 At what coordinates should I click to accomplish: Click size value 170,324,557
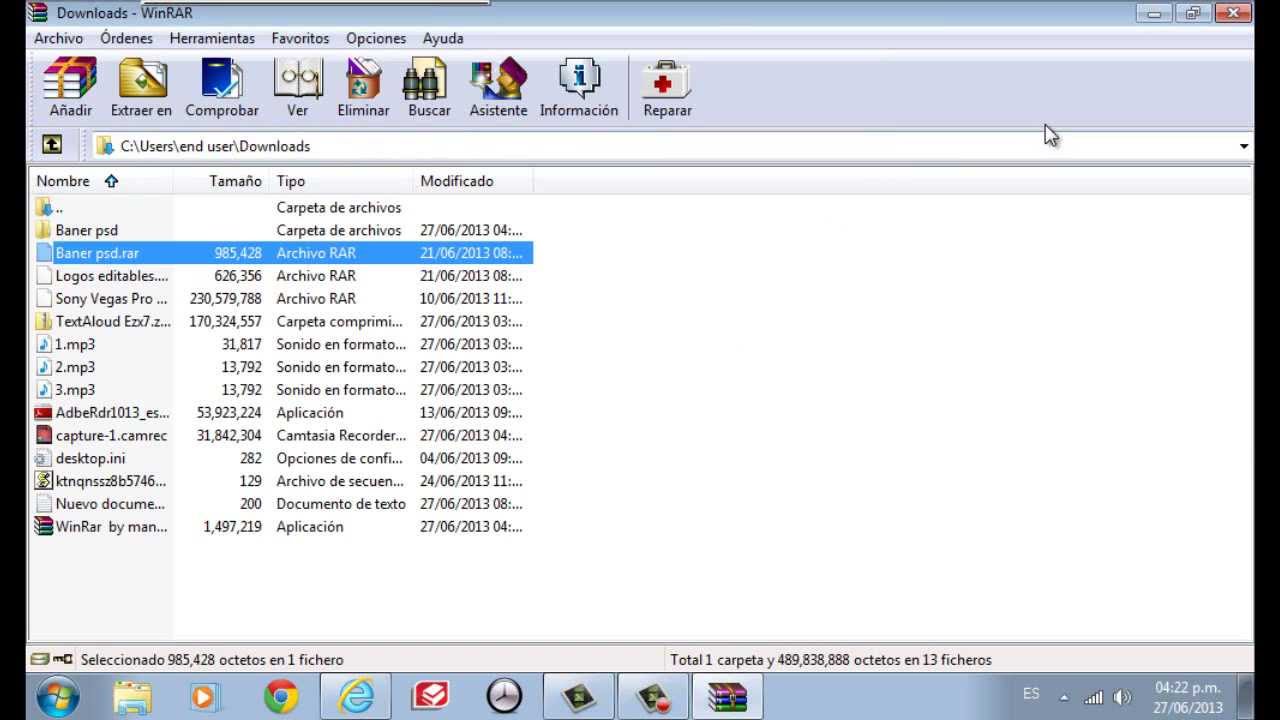pyautogui.click(x=225, y=321)
